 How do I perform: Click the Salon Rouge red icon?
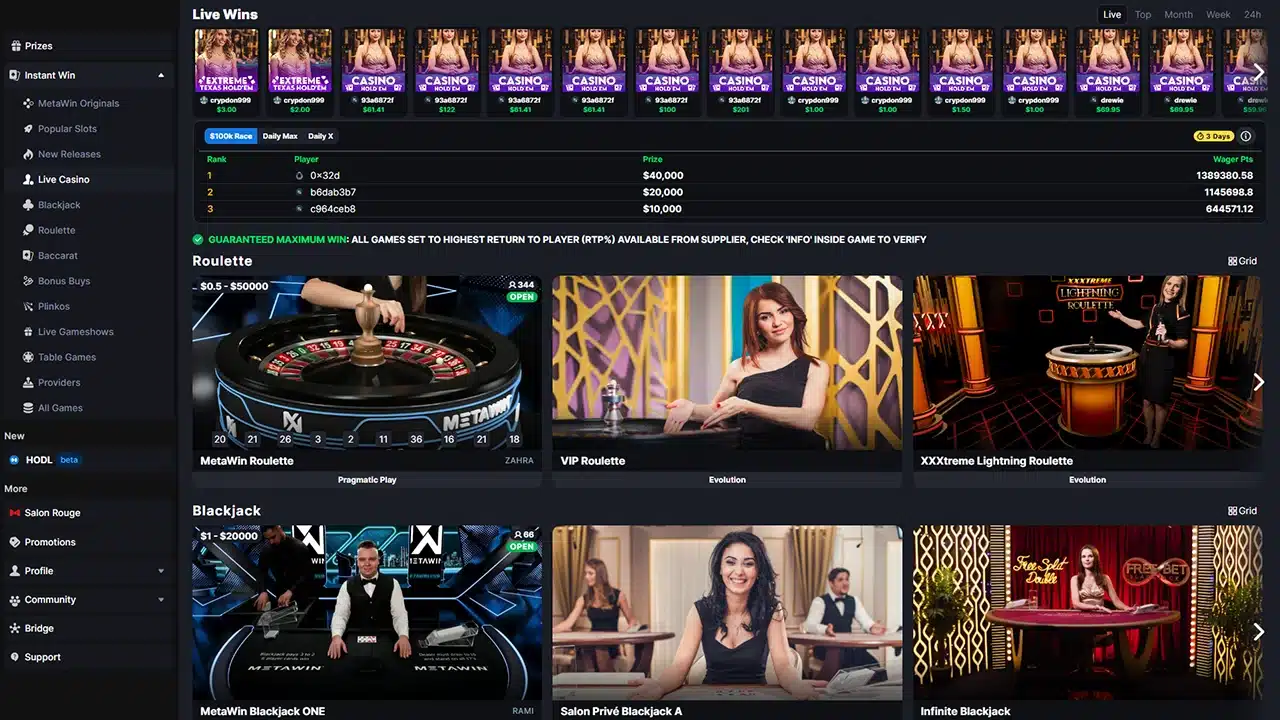pyautogui.click(x=15, y=513)
